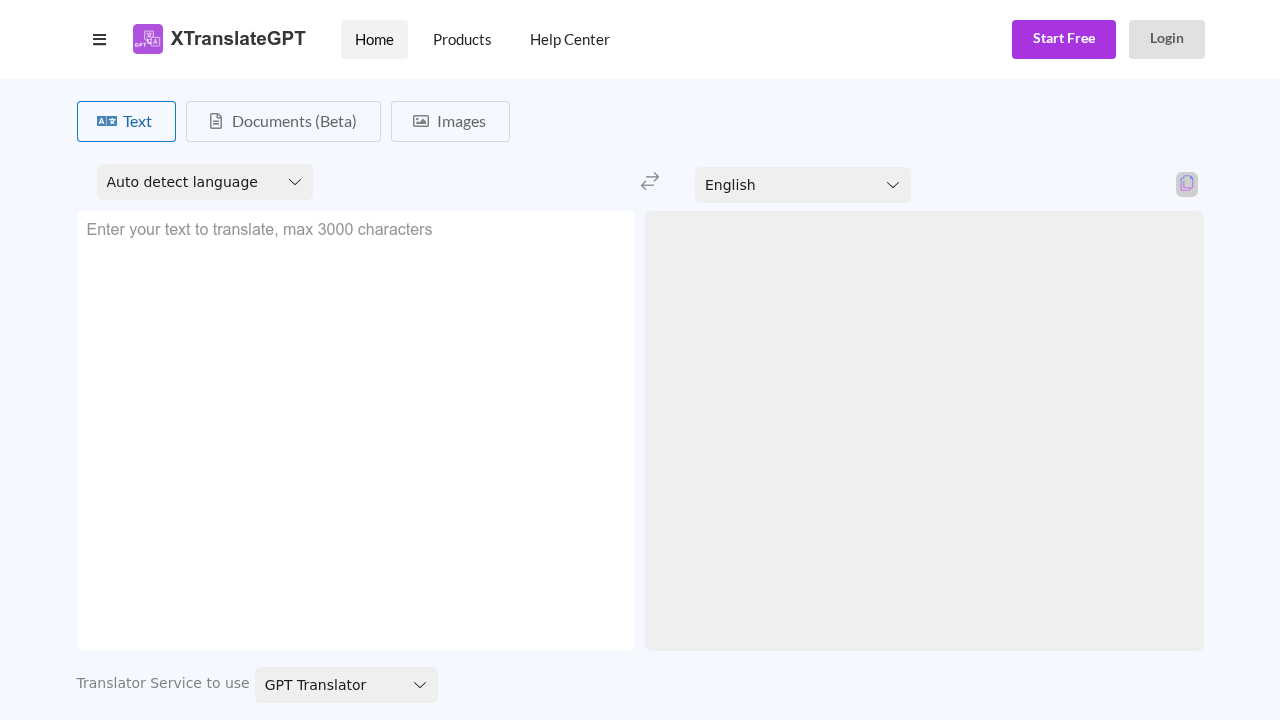The width and height of the screenshot is (1280, 720).
Task: Navigate to the Help Center
Action: coord(569,40)
